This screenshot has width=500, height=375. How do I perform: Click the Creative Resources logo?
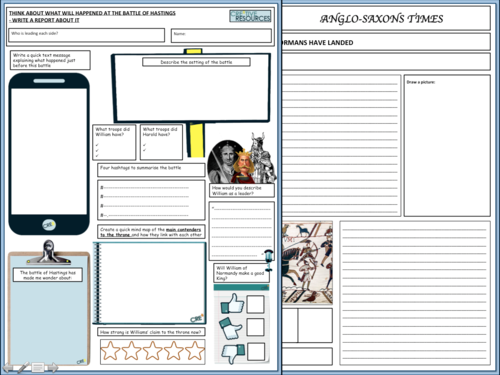pos(250,16)
